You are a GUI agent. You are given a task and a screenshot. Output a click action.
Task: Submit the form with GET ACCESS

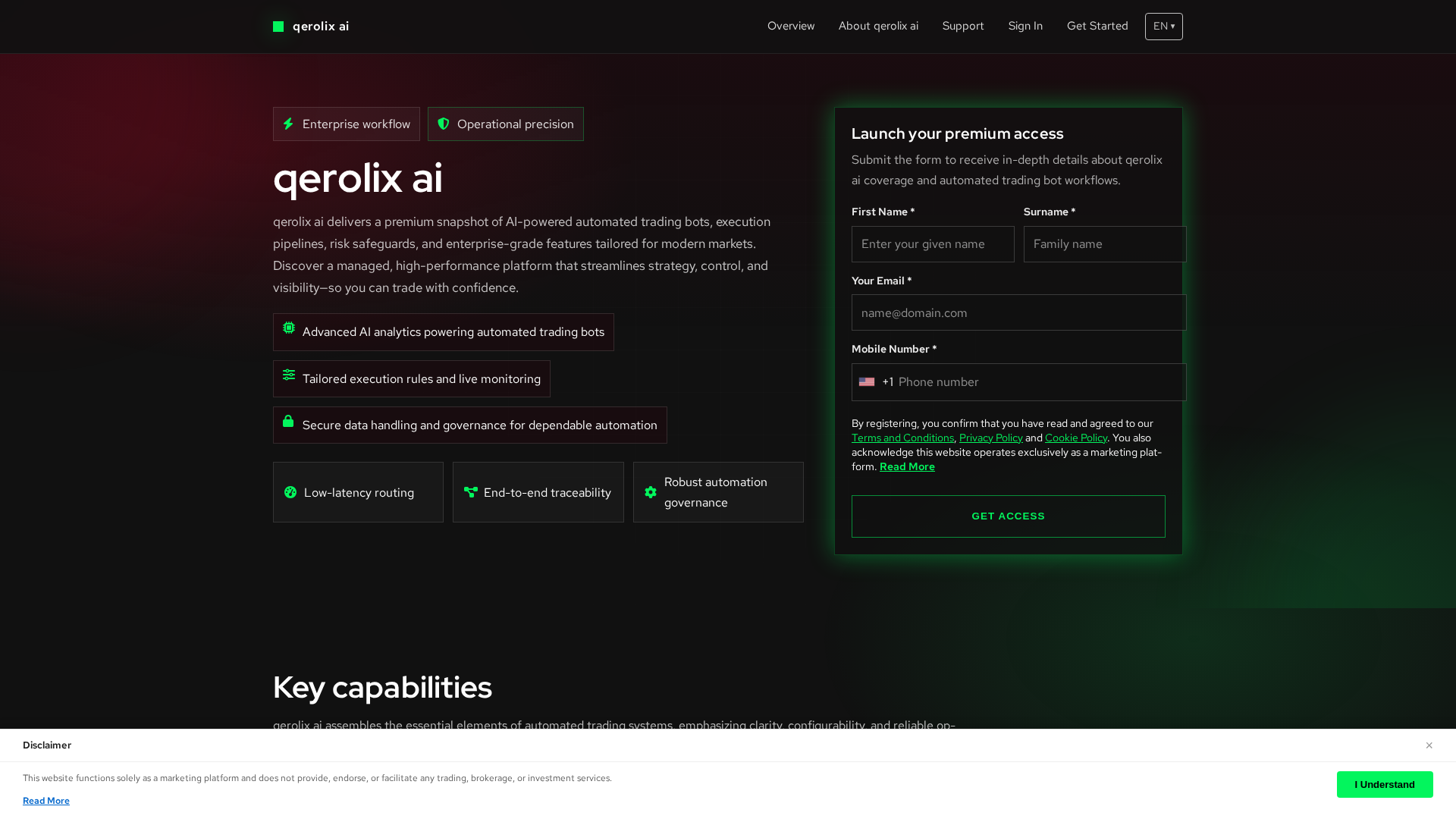tap(1009, 516)
